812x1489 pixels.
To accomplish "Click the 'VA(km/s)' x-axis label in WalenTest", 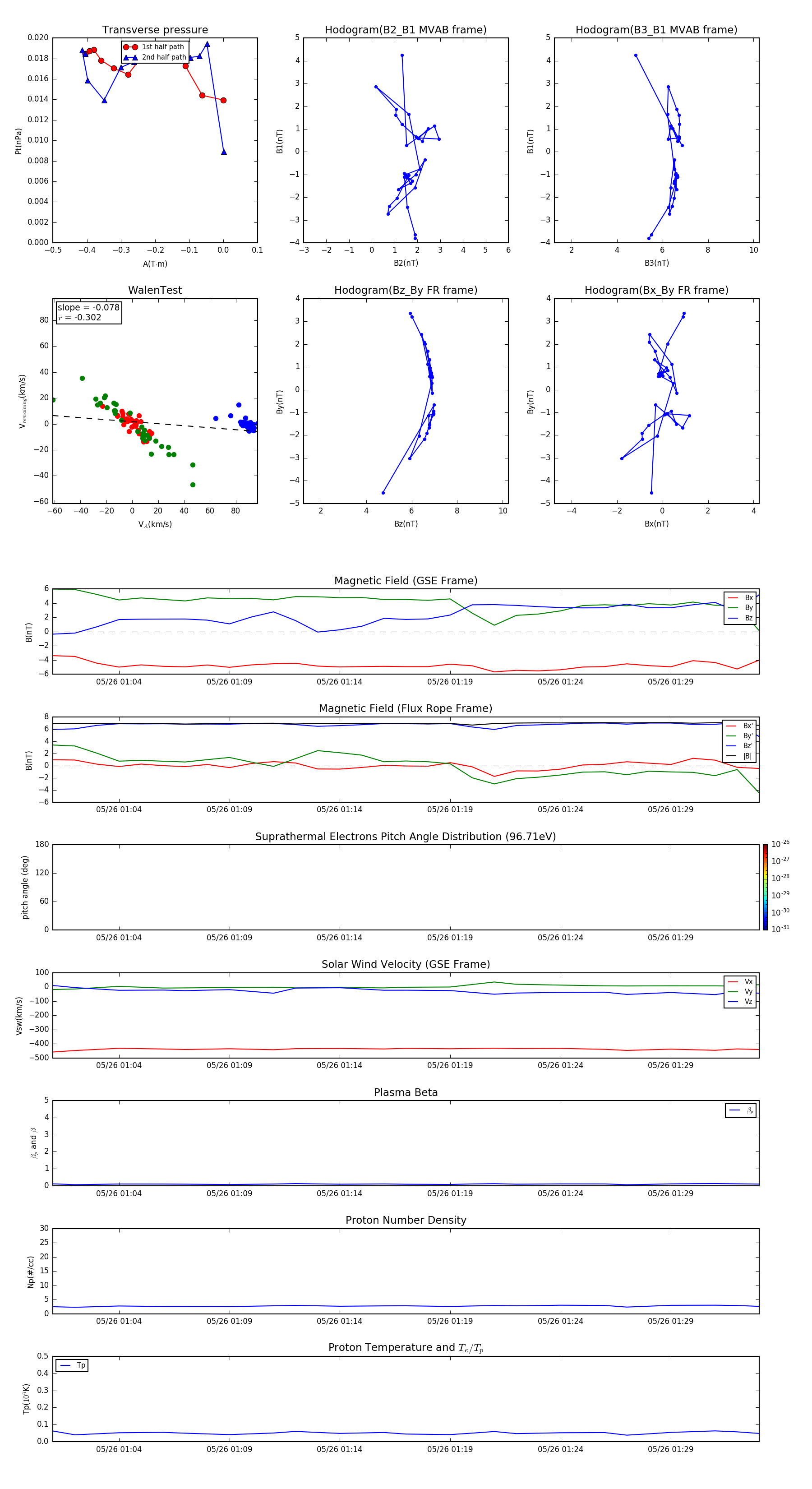I will [x=155, y=524].
